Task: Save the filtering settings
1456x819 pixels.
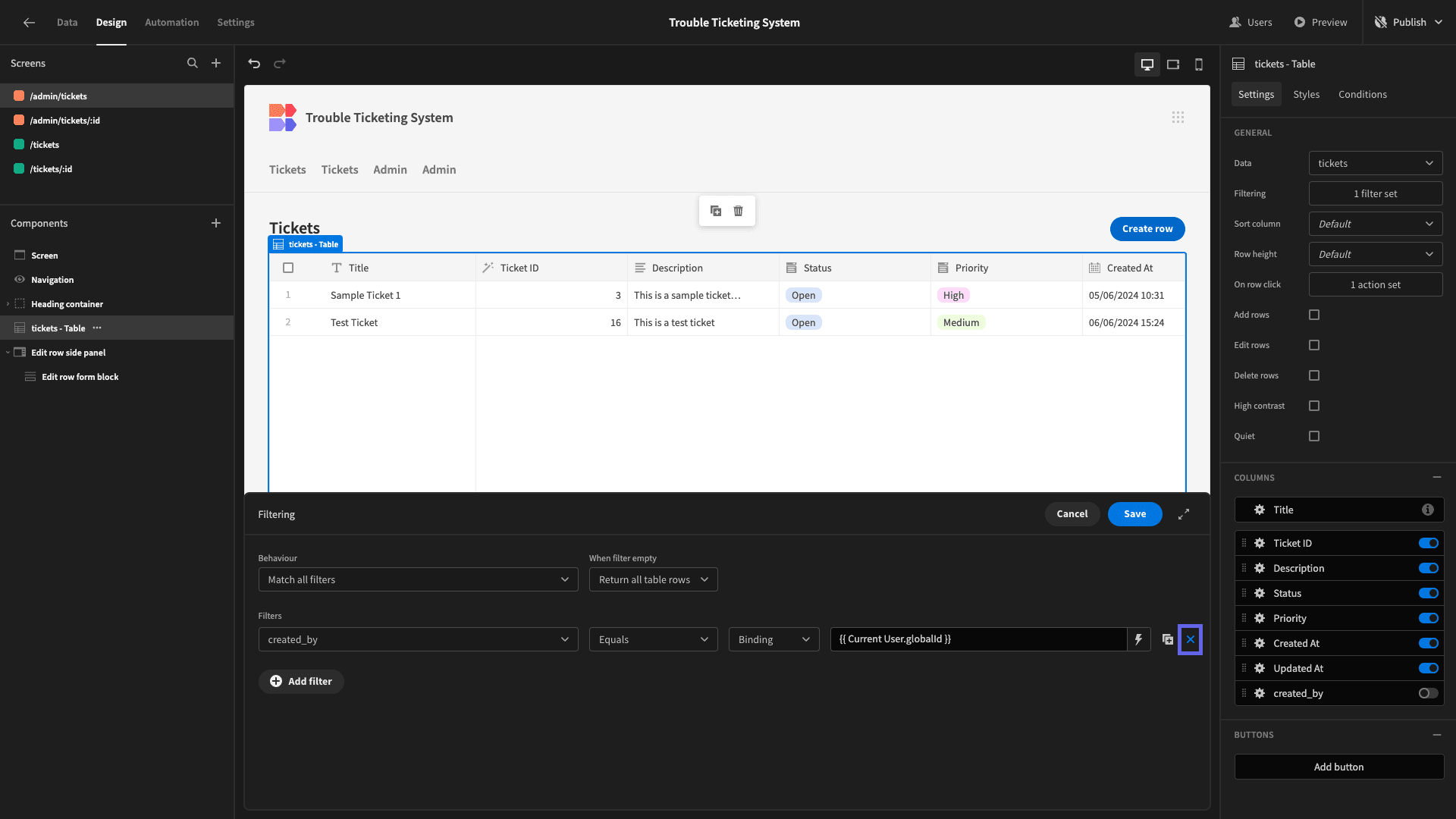Action: tap(1134, 514)
